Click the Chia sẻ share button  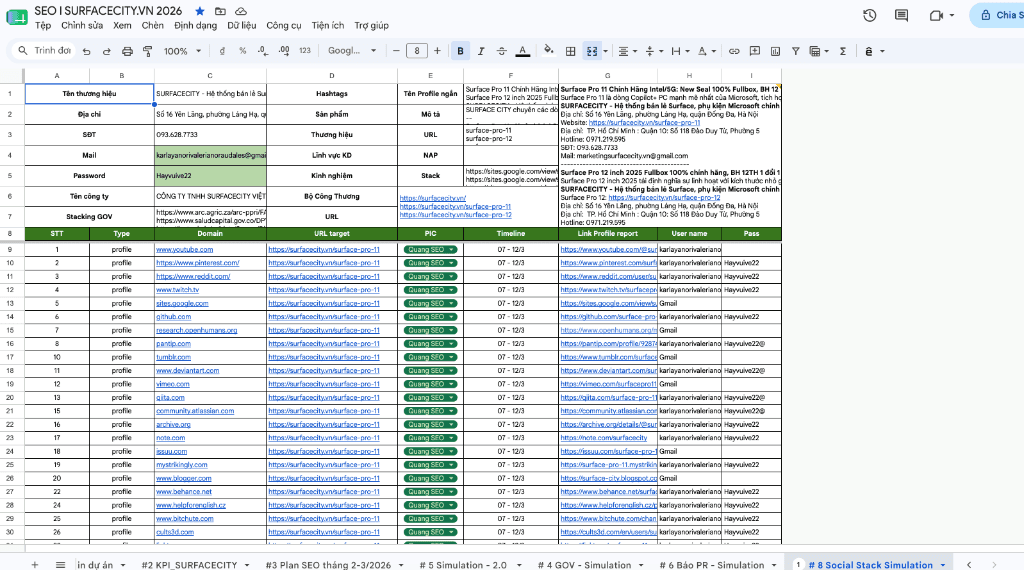[997, 15]
